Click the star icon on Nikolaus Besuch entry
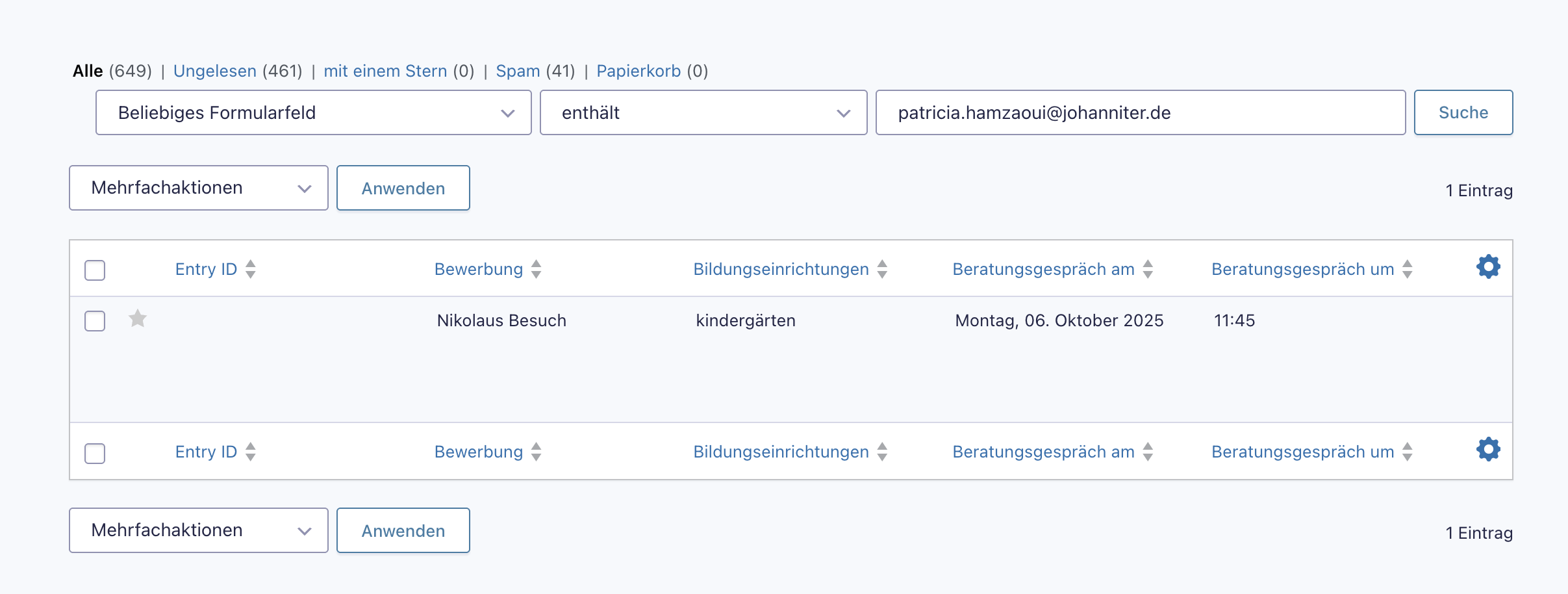The image size is (1568, 594). tap(138, 318)
